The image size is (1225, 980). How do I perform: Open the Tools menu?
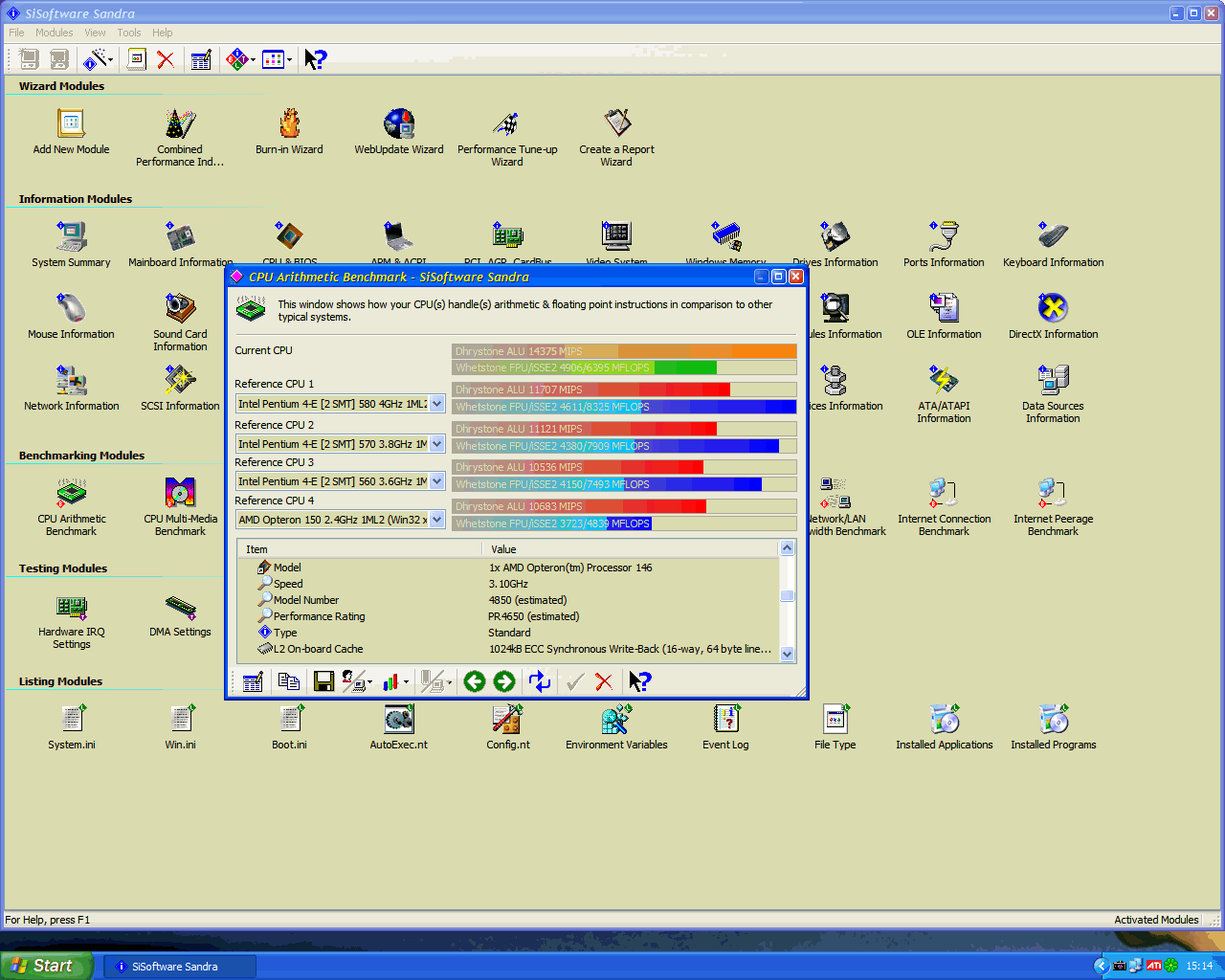129,33
